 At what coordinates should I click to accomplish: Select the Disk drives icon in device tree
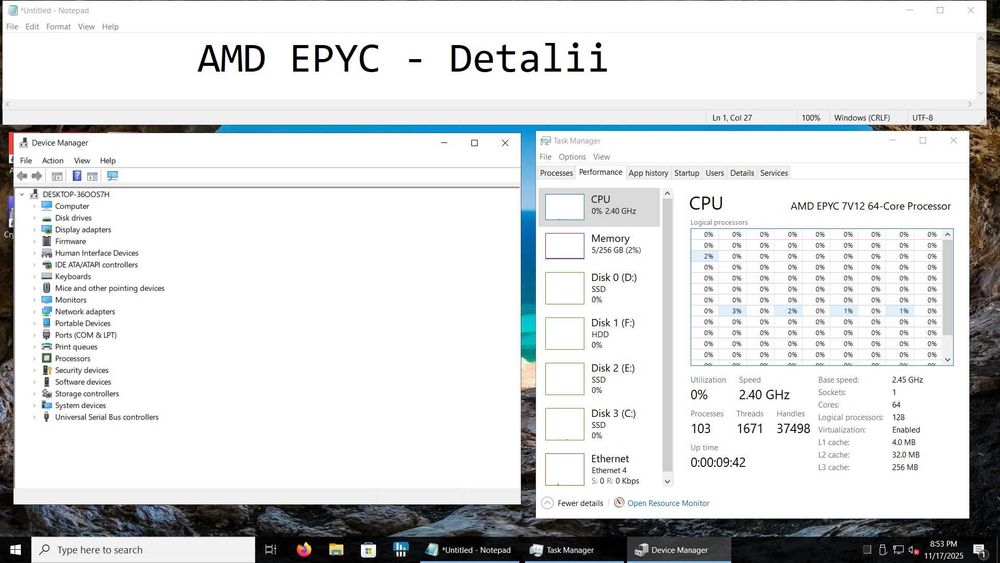(x=47, y=218)
